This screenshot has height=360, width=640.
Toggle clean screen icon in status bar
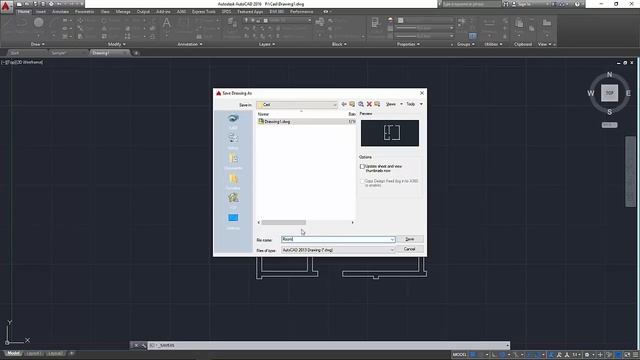[627, 355]
